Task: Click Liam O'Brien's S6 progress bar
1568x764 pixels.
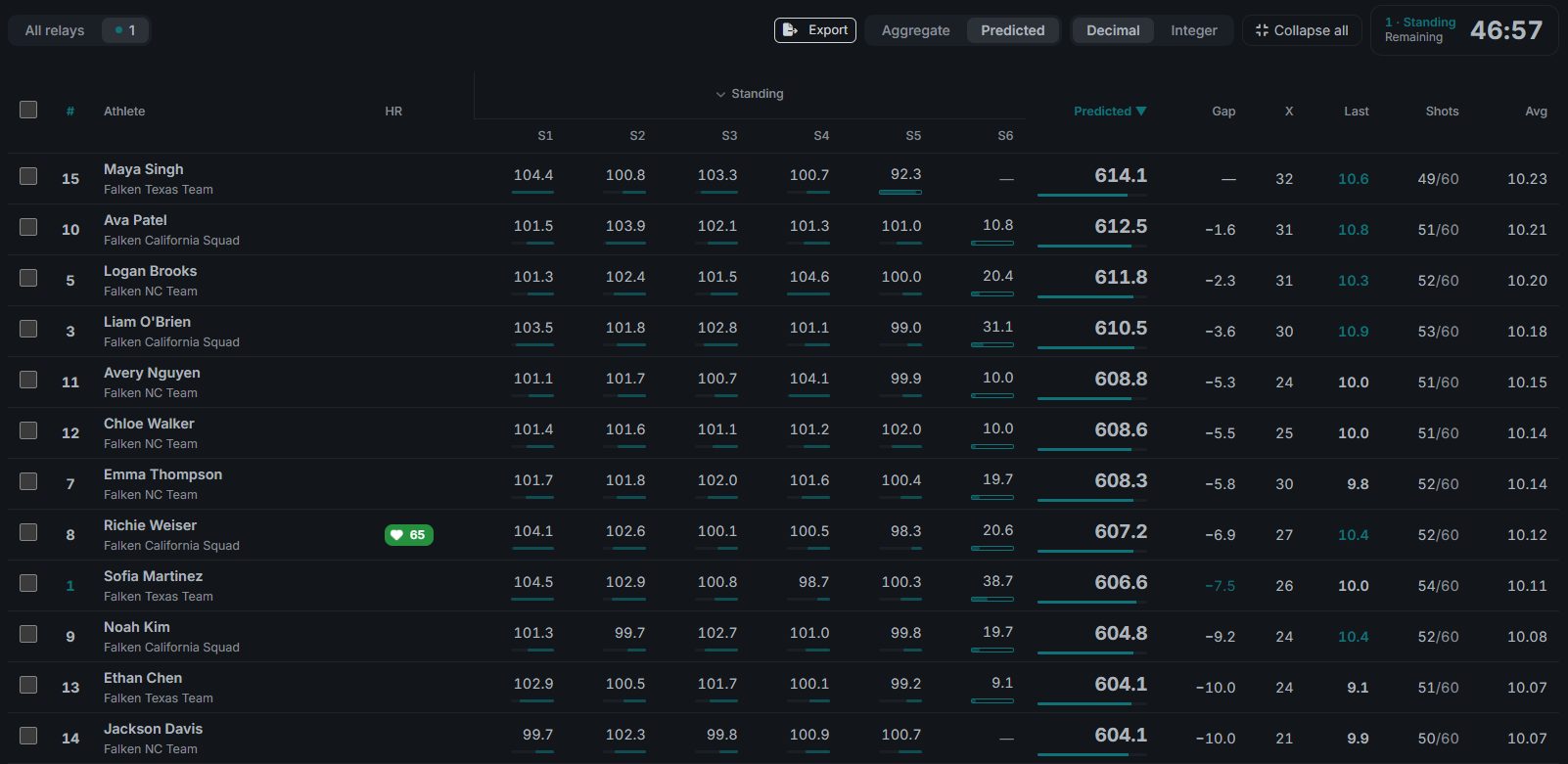Action: (x=992, y=344)
